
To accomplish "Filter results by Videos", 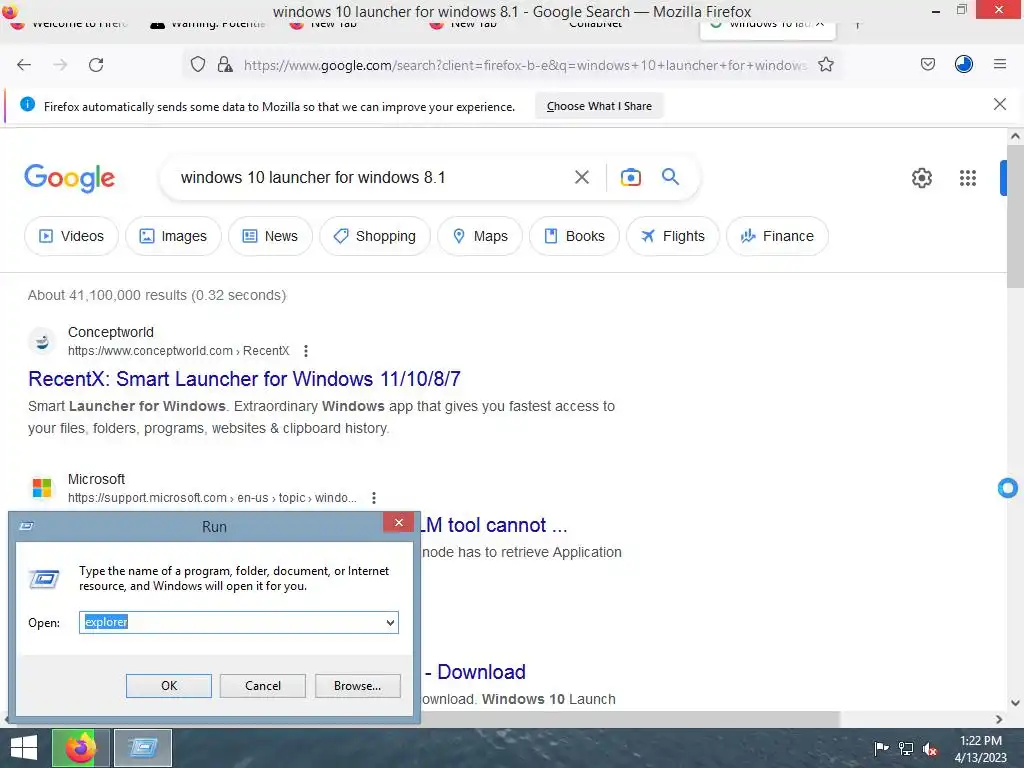I will coord(71,236).
